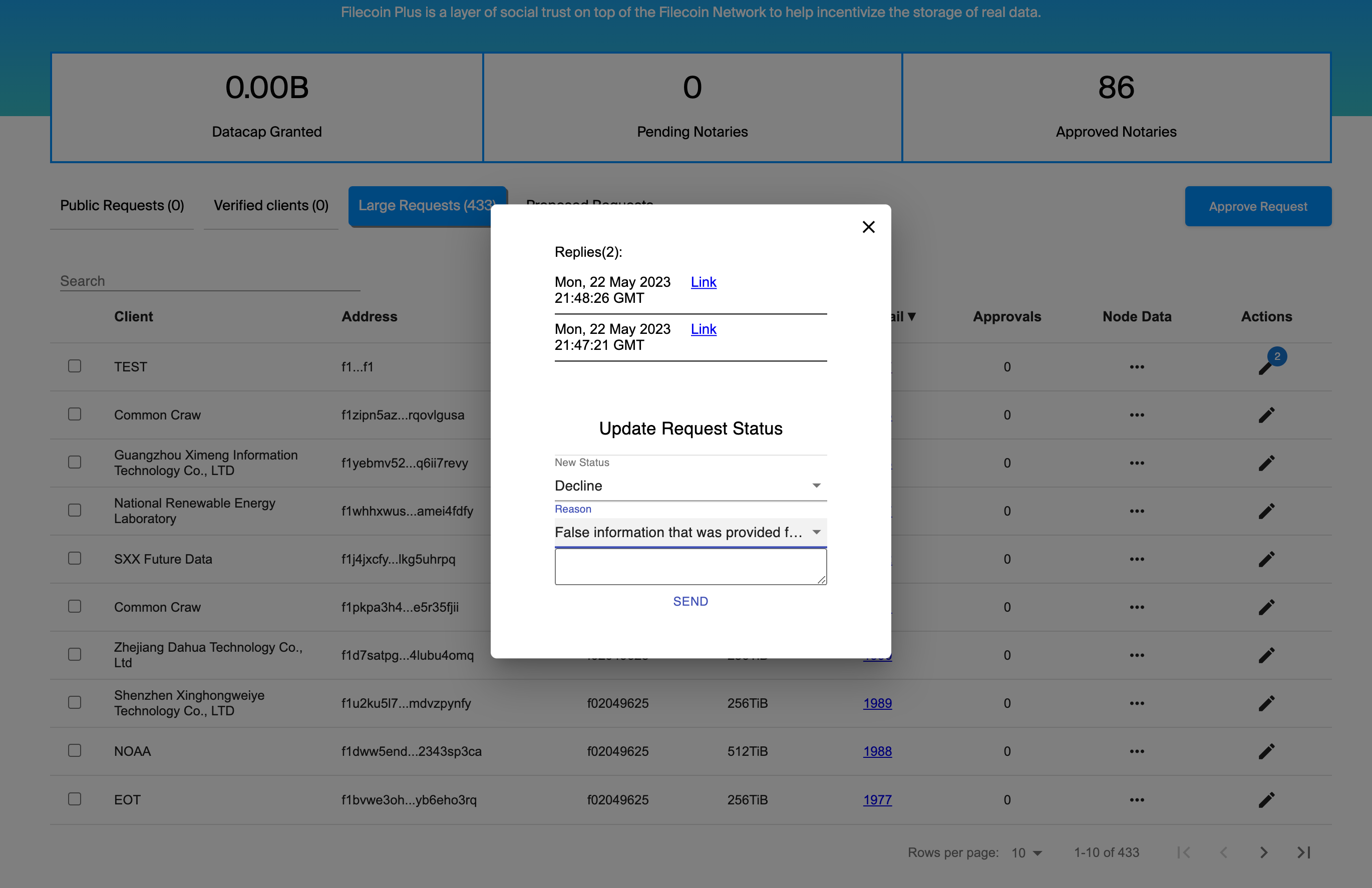Click the Approve Request button
The height and width of the screenshot is (888, 1372).
1258,206
